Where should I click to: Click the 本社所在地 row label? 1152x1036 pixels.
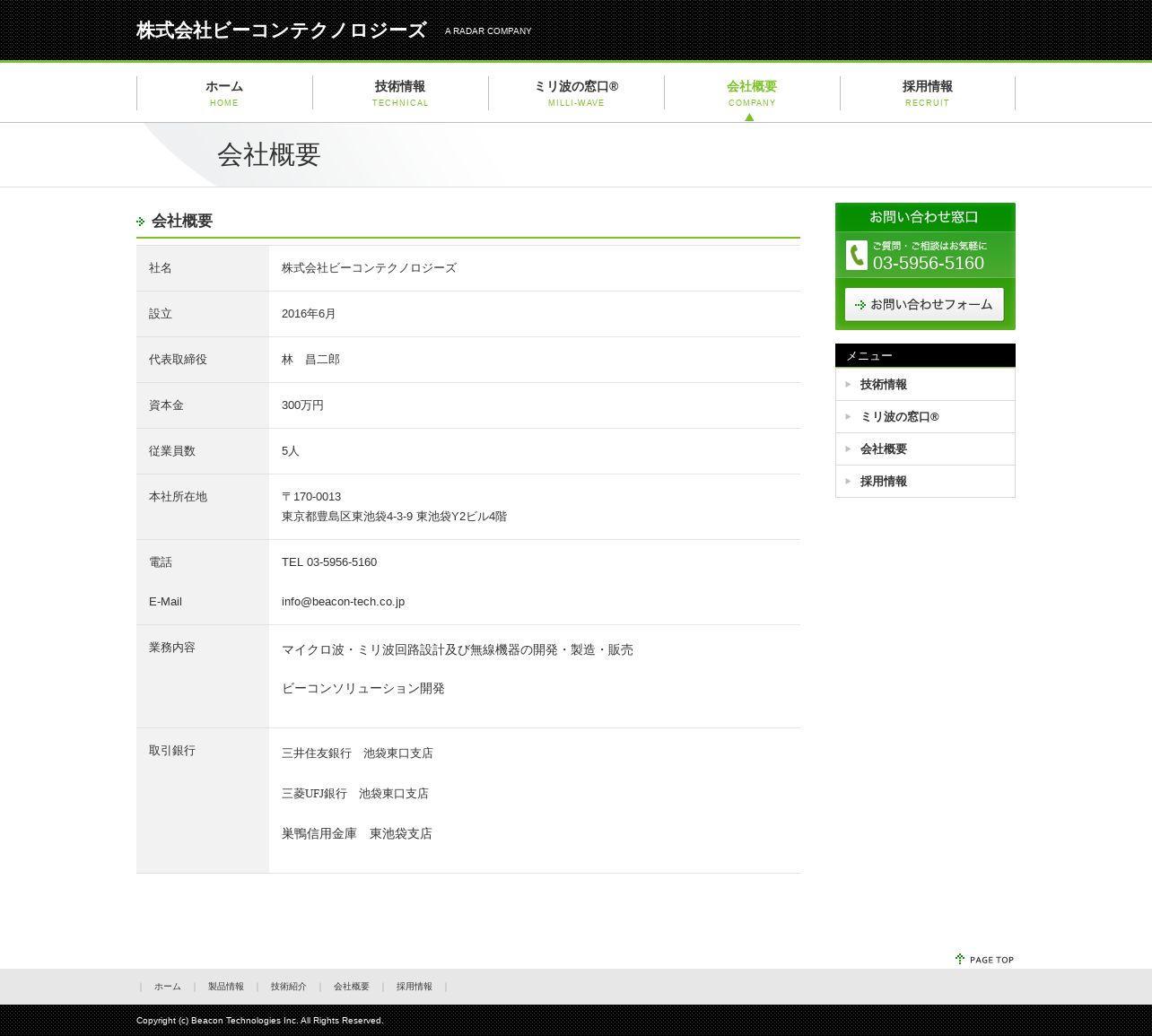tap(178, 497)
